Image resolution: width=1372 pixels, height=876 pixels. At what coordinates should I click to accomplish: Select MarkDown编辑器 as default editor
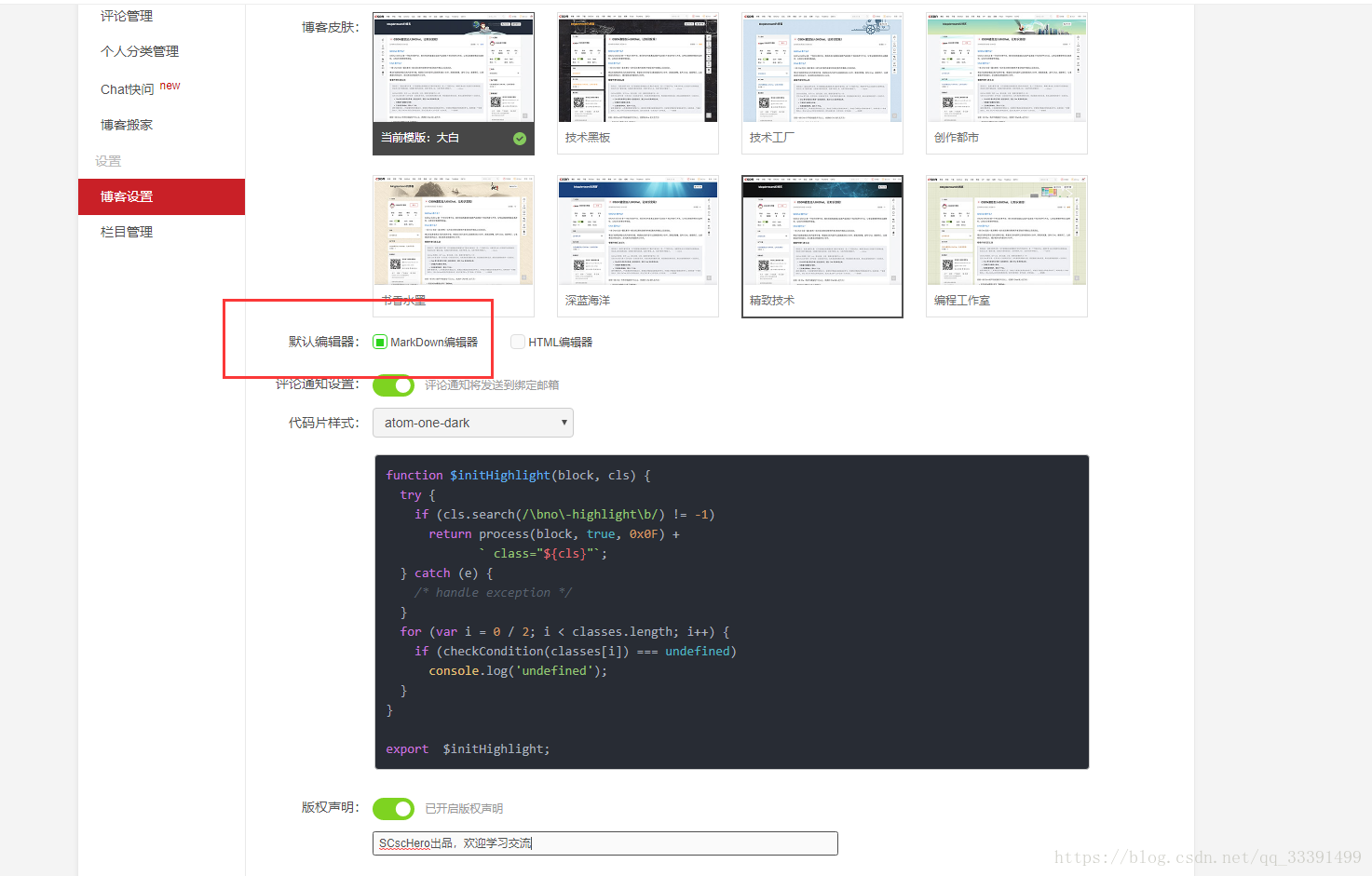pos(380,342)
